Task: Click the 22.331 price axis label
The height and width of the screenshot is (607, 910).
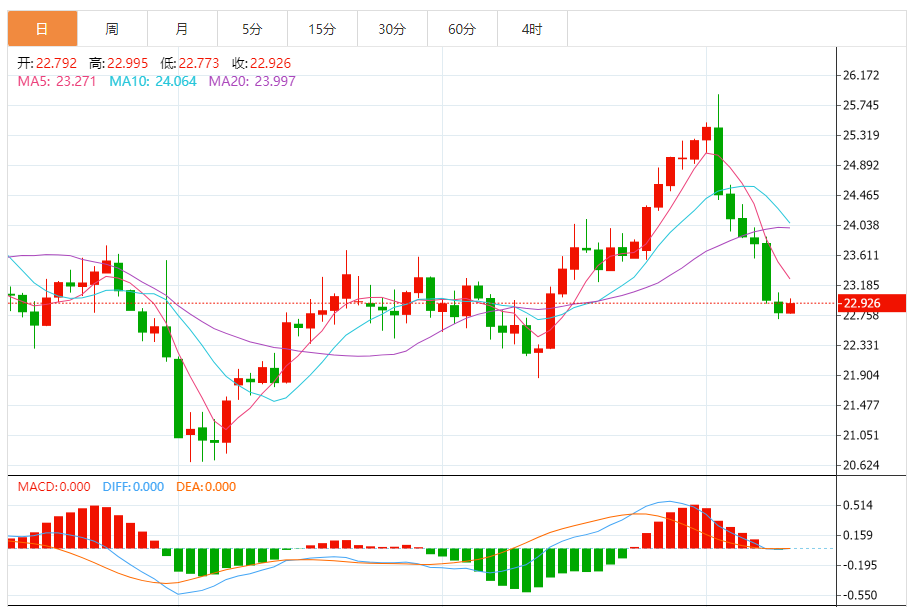Action: click(x=861, y=345)
